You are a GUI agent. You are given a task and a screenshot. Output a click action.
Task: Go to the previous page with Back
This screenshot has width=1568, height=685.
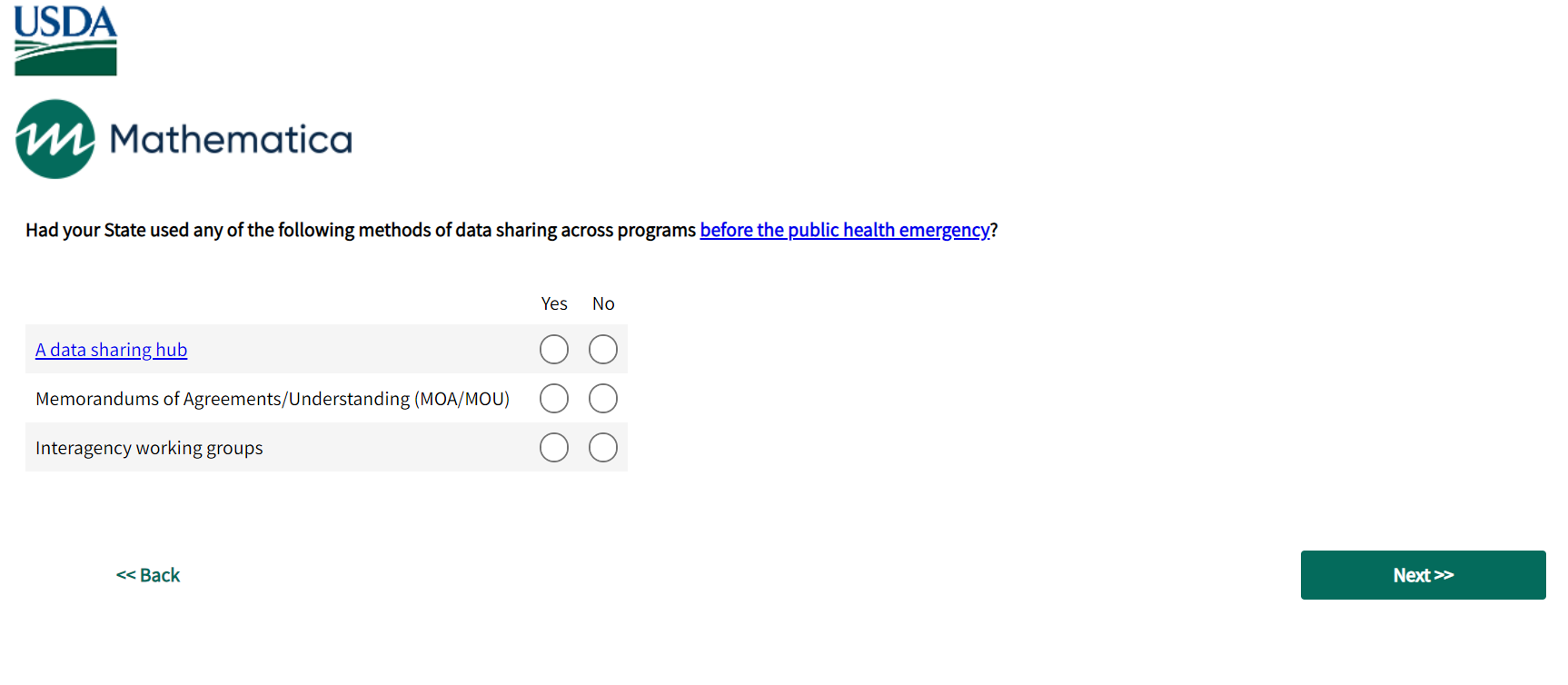pos(148,575)
